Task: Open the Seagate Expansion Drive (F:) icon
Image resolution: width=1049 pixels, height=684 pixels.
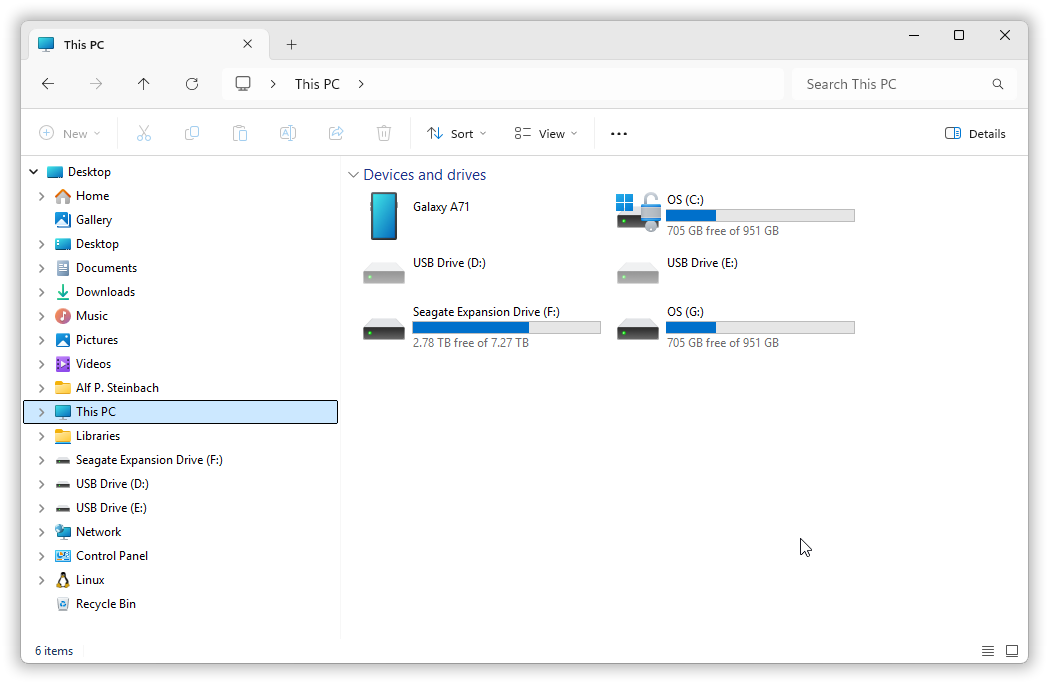Action: [384, 327]
